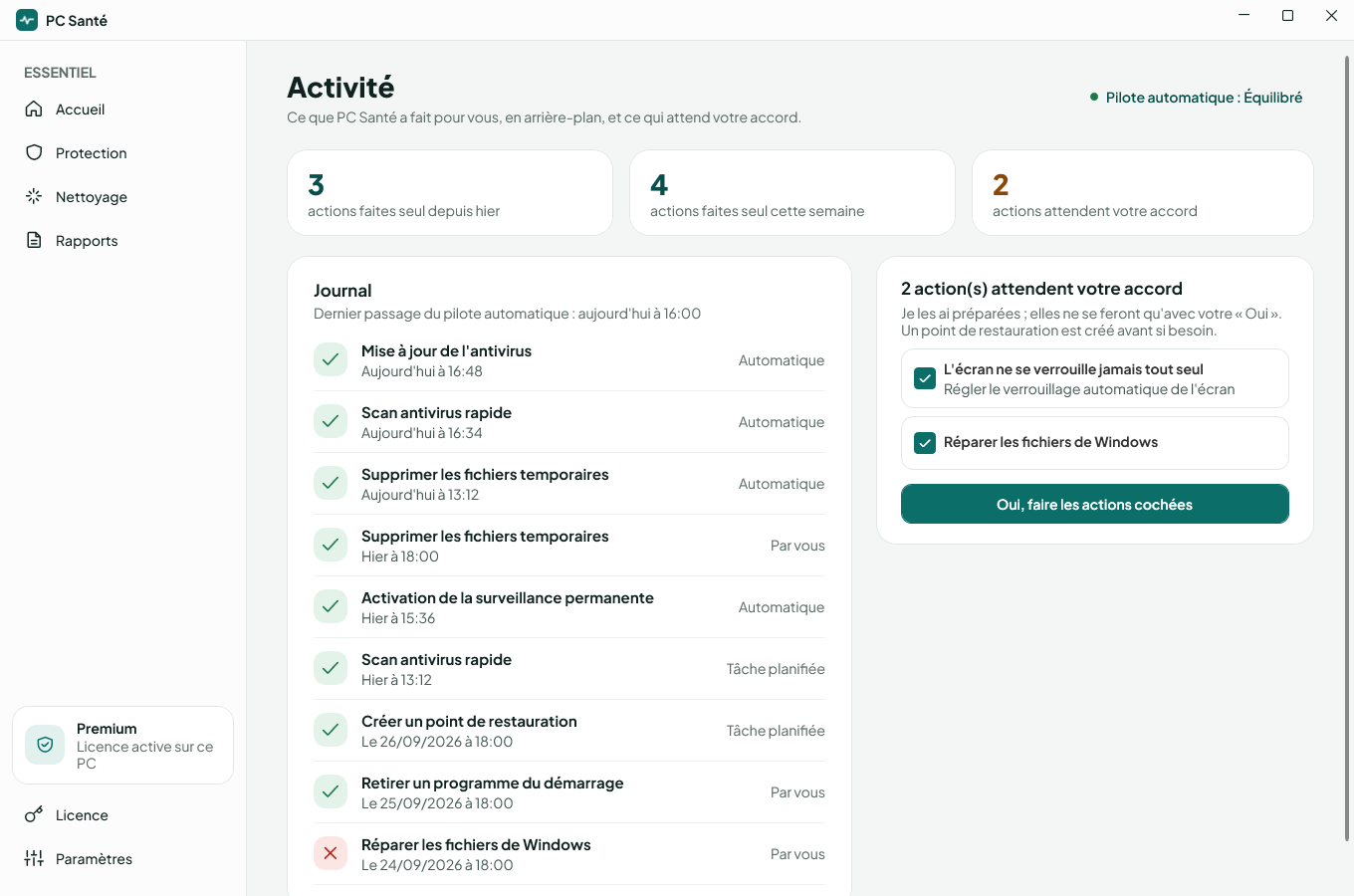1354x896 pixels.
Task: Open the Rapports section
Action: click(122, 241)
